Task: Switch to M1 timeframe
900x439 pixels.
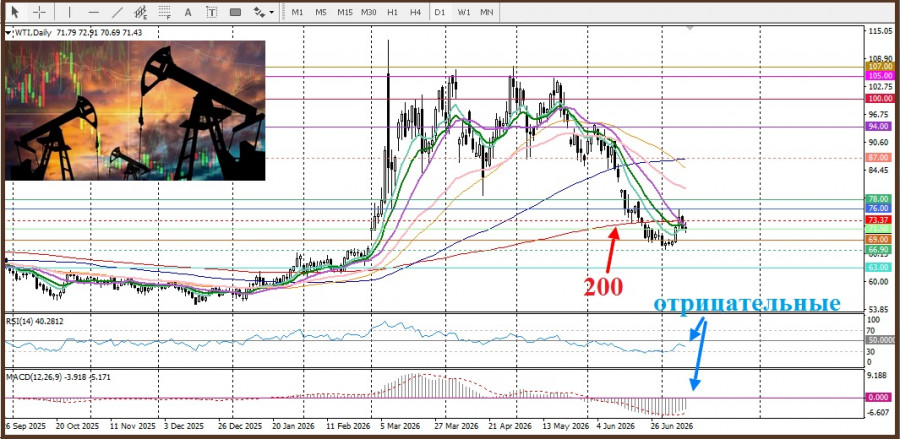Action: [297, 11]
